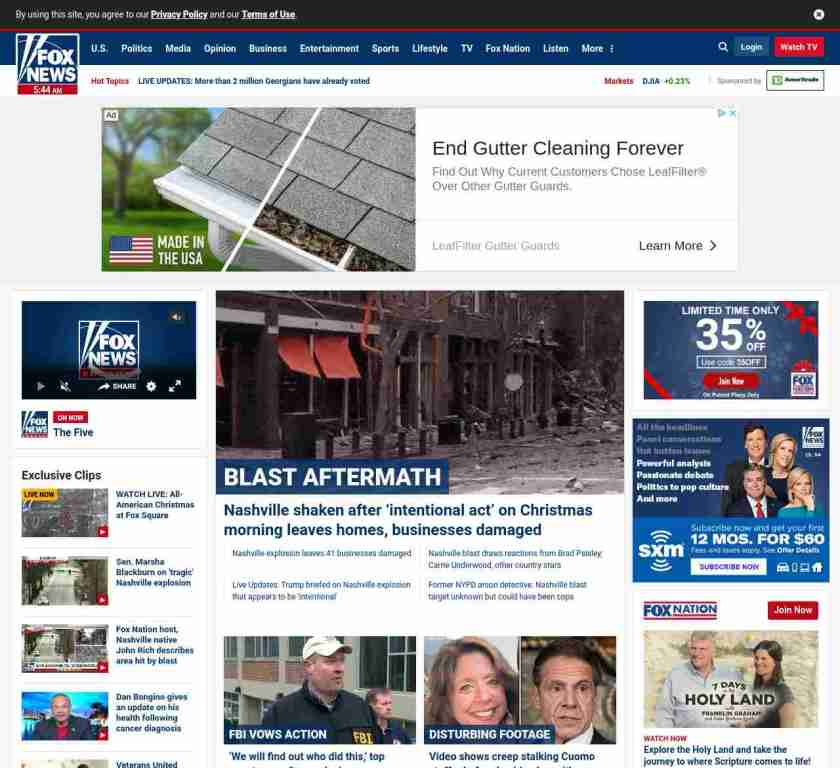
Task: Join Now for Fox Nation
Action: (793, 610)
